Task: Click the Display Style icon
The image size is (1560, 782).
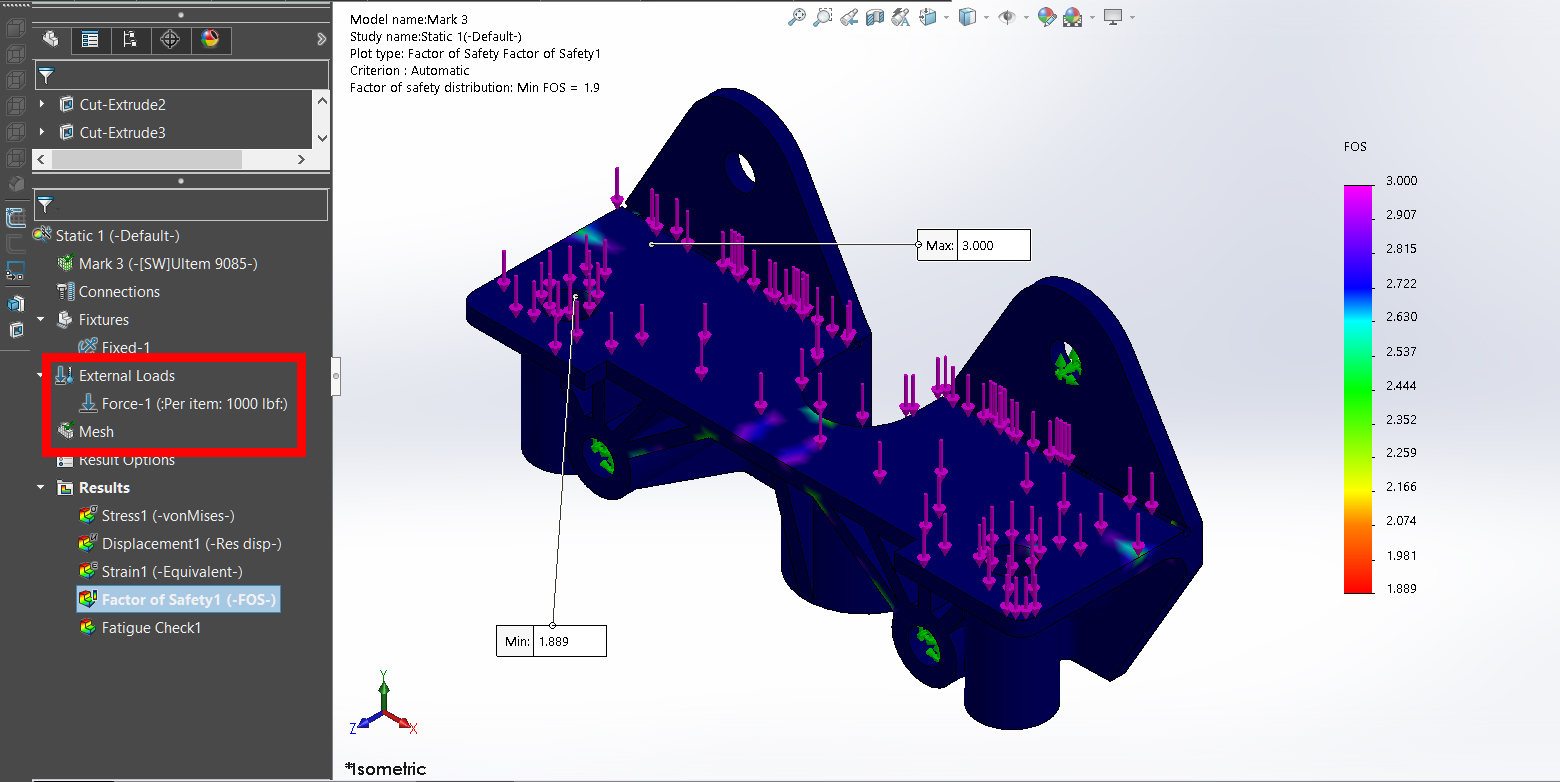Action: click(966, 17)
